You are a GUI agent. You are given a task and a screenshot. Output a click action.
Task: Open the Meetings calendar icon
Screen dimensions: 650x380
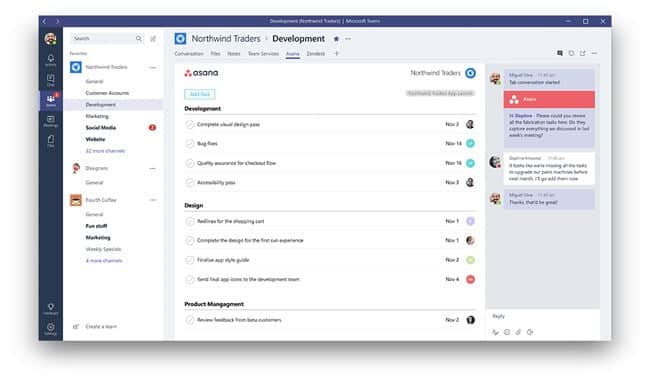tap(51, 121)
